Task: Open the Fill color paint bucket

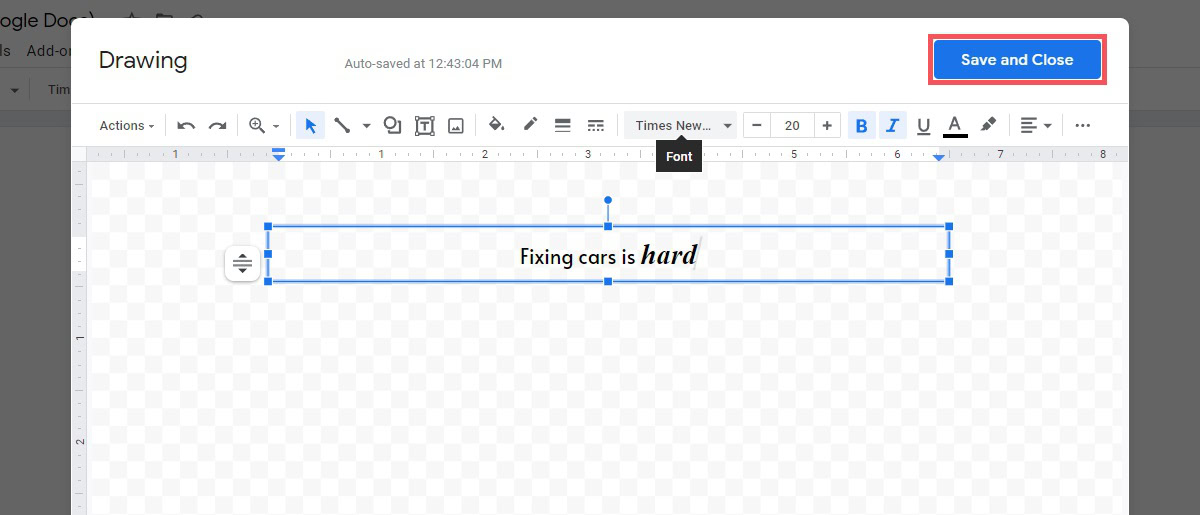Action: click(x=496, y=125)
